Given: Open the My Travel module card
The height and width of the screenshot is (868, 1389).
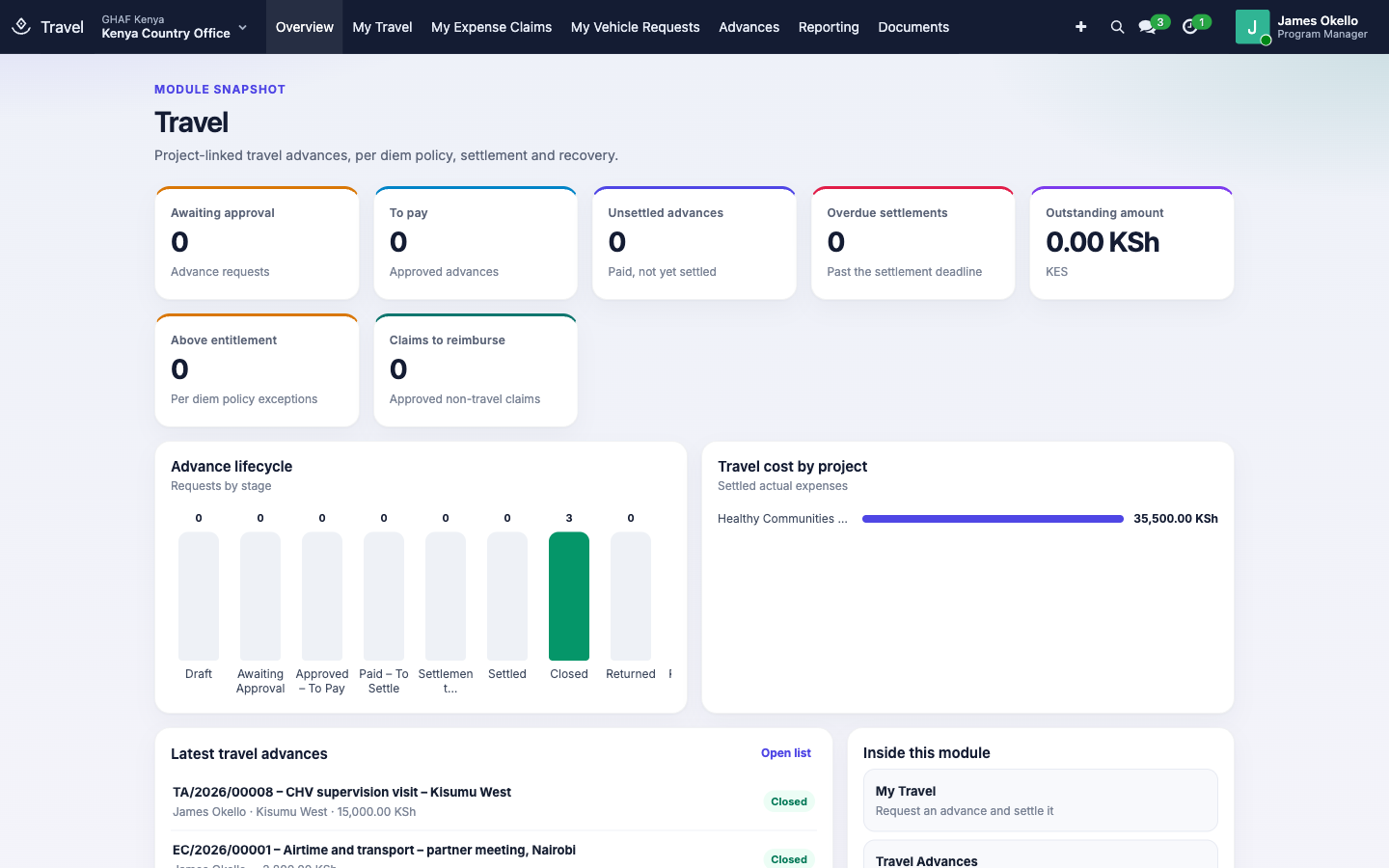Looking at the screenshot, I should (x=1040, y=800).
